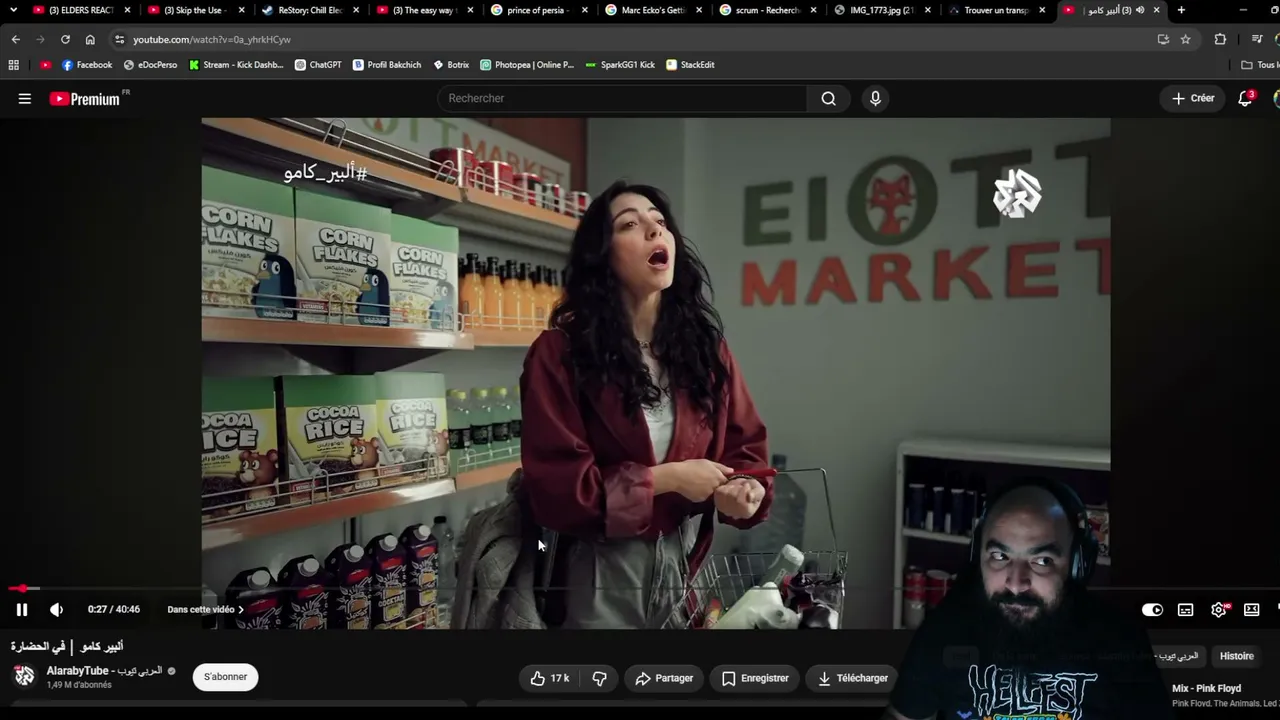The height and width of the screenshot is (720, 1280).
Task: Open the YouTube bookmark icon
Action: tap(45, 65)
